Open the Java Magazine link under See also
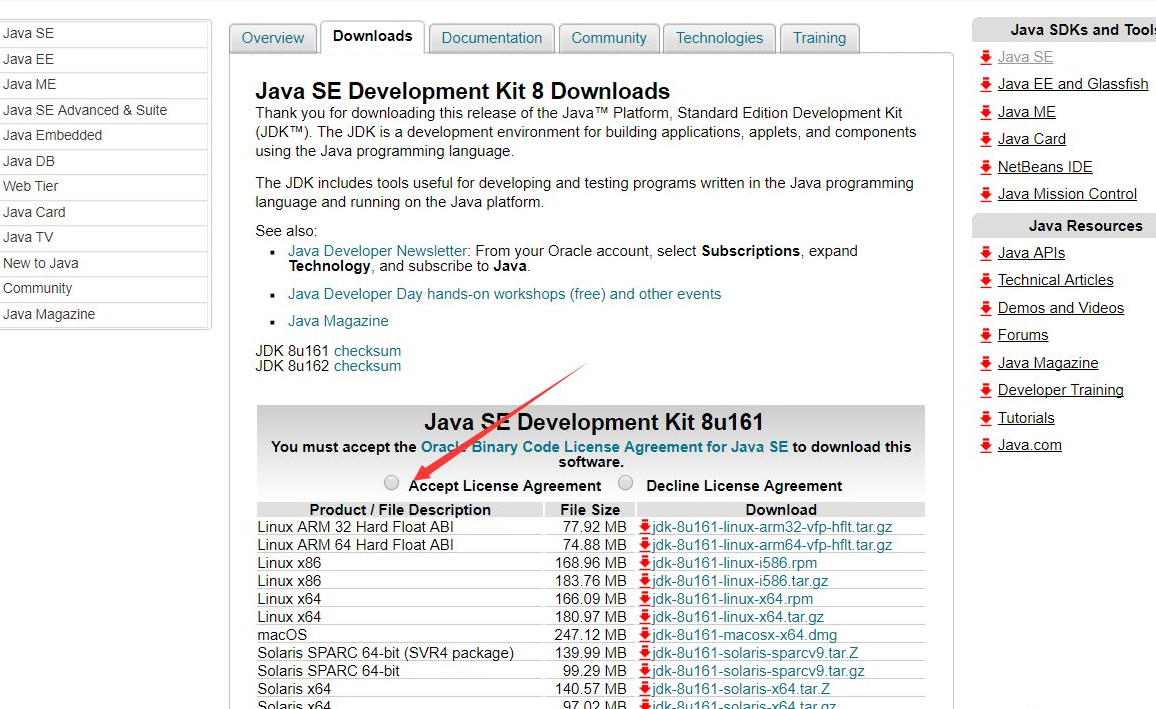Image resolution: width=1156 pixels, height=709 pixels. (x=338, y=321)
